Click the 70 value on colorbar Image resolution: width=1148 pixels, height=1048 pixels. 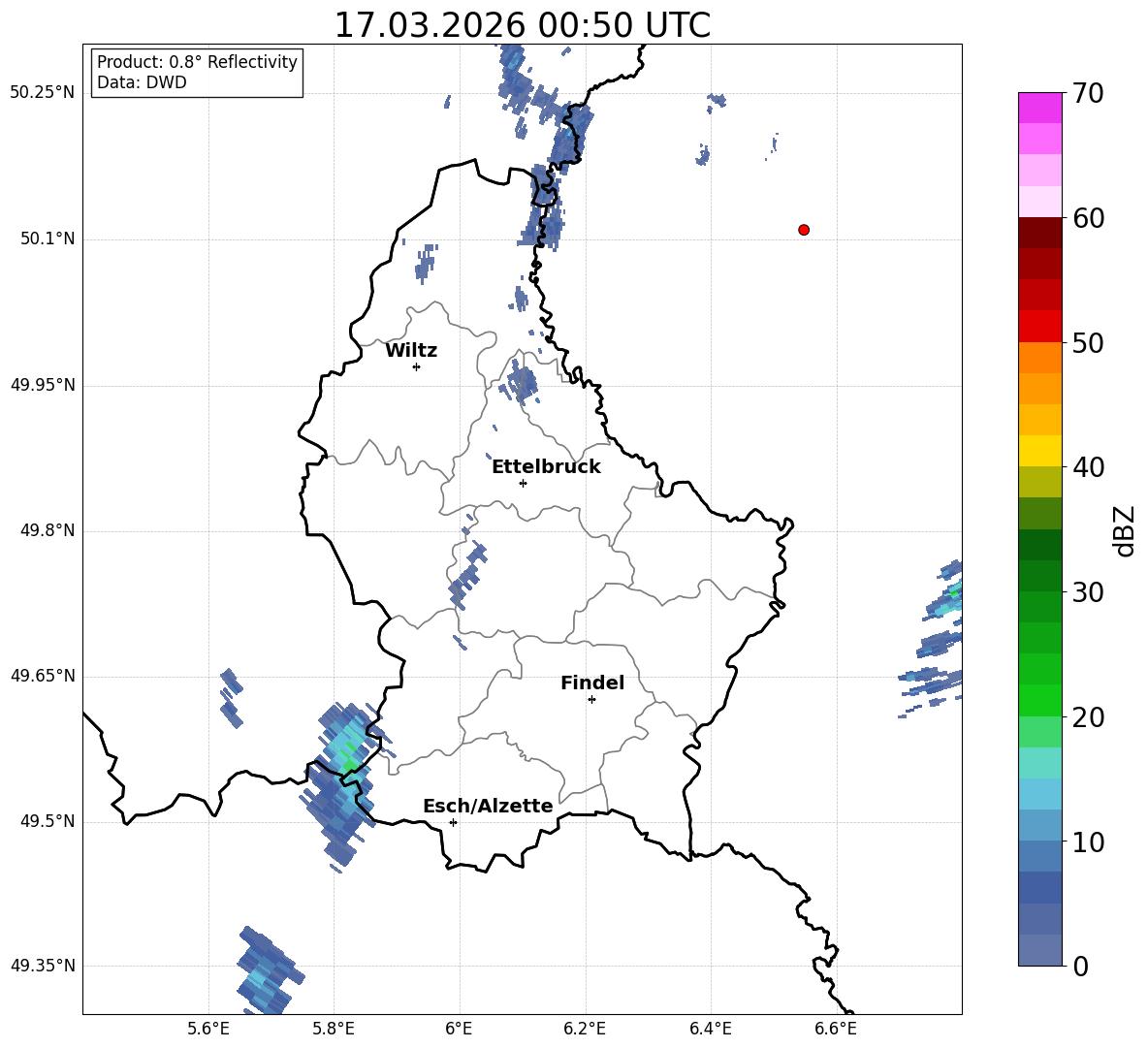coord(1087,94)
